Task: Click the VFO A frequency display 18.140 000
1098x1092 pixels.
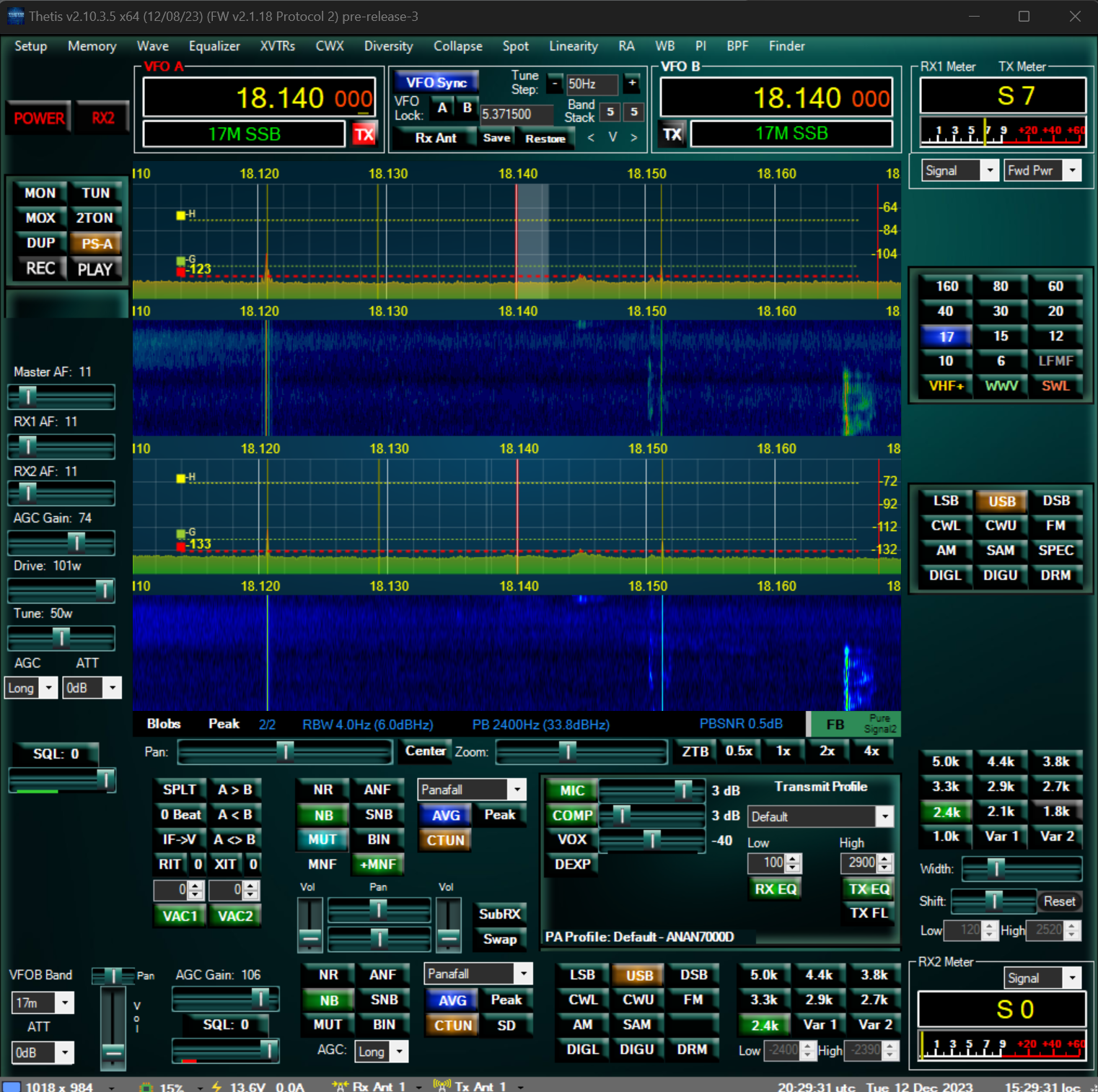Action: [260, 97]
